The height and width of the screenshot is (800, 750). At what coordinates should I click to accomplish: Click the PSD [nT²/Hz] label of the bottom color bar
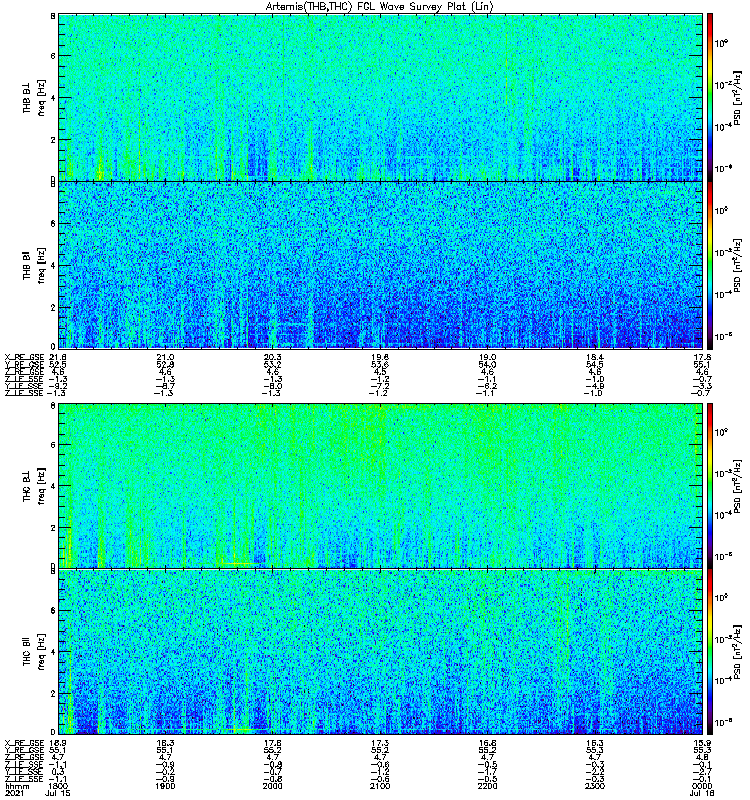737,653
